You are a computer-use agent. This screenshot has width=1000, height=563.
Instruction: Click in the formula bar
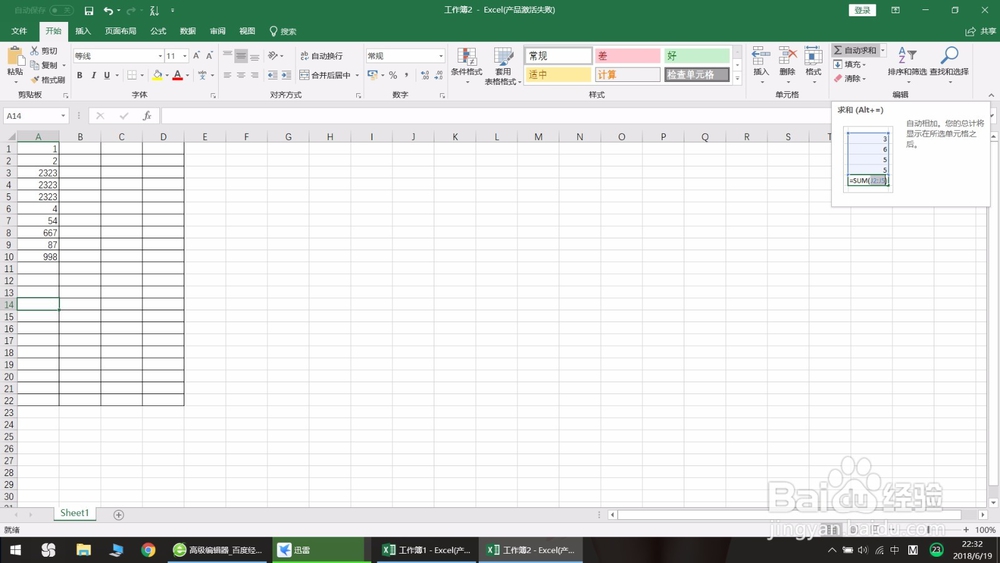(x=496, y=116)
